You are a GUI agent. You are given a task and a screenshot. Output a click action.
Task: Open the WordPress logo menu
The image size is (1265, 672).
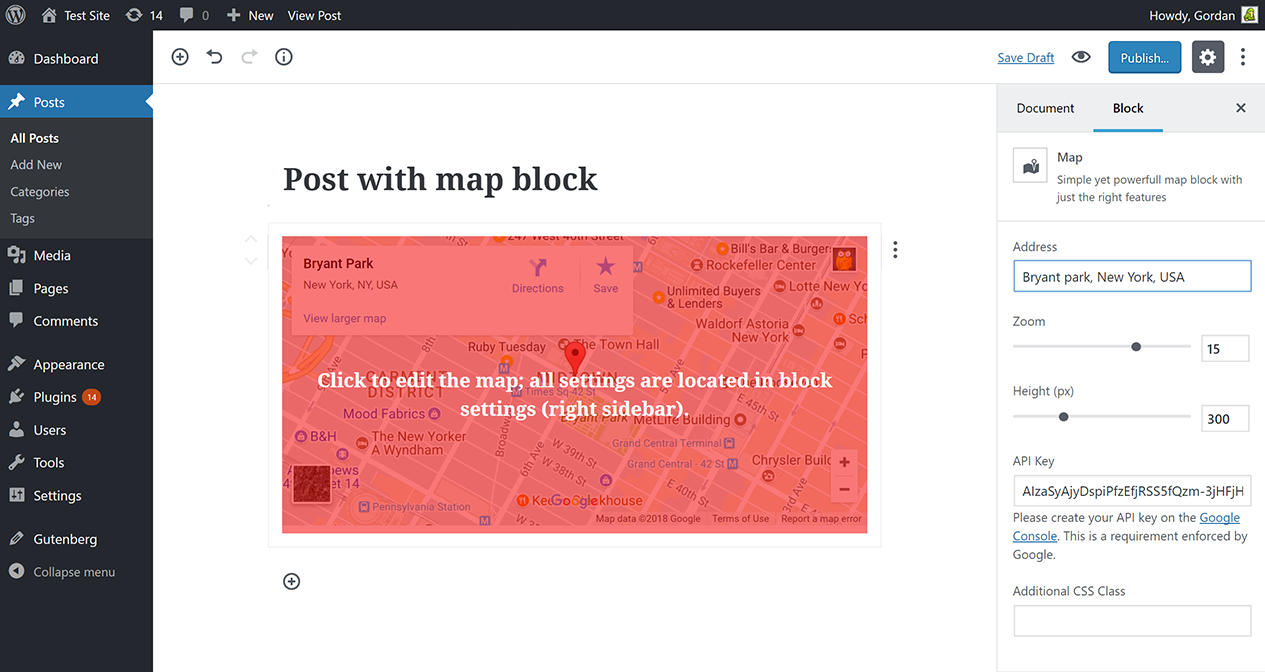click(16, 15)
